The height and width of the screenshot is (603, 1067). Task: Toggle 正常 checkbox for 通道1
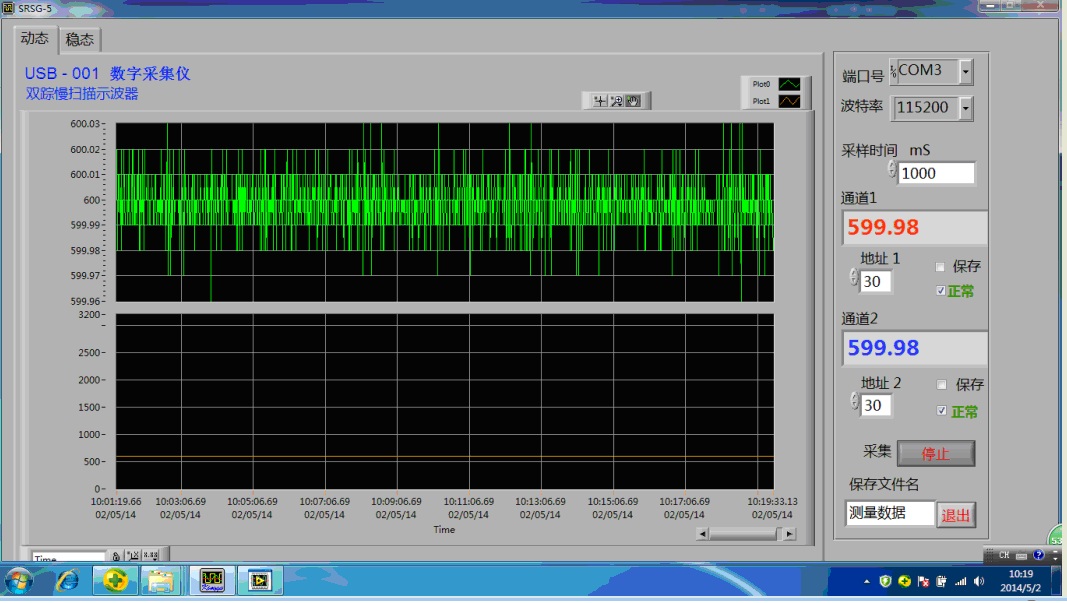(940, 291)
